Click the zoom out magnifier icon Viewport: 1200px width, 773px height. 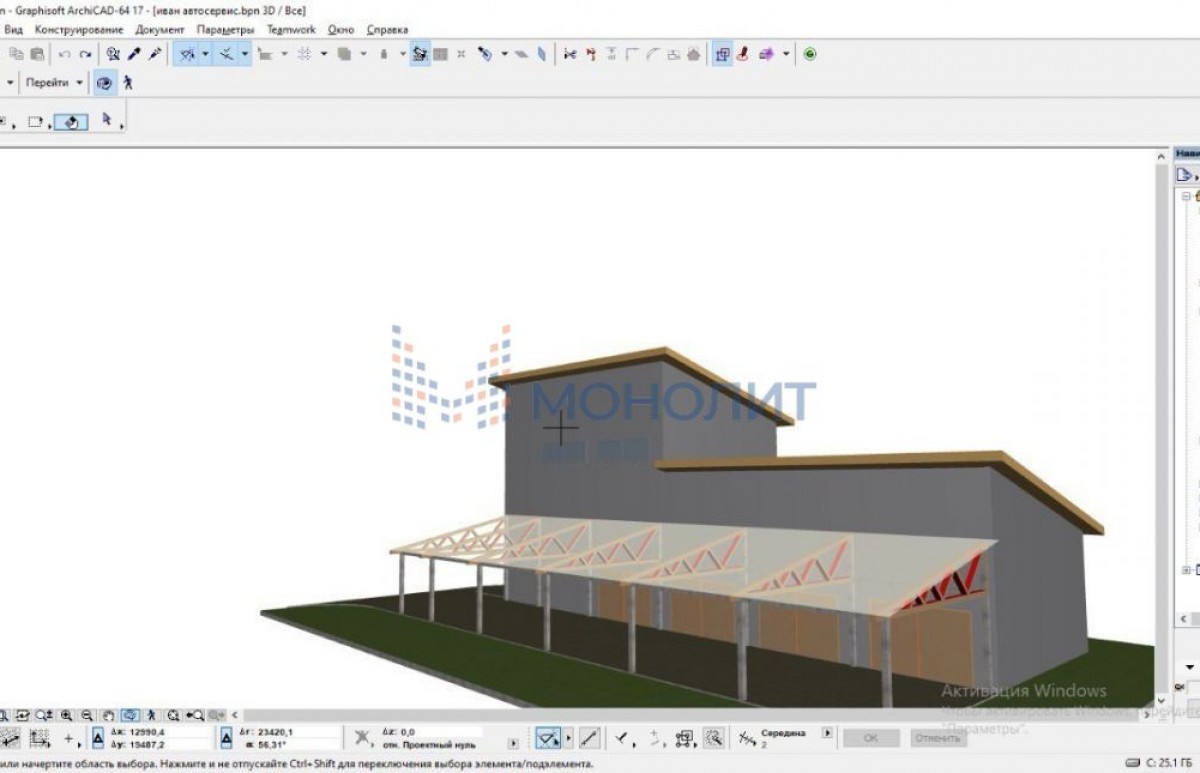pos(86,715)
